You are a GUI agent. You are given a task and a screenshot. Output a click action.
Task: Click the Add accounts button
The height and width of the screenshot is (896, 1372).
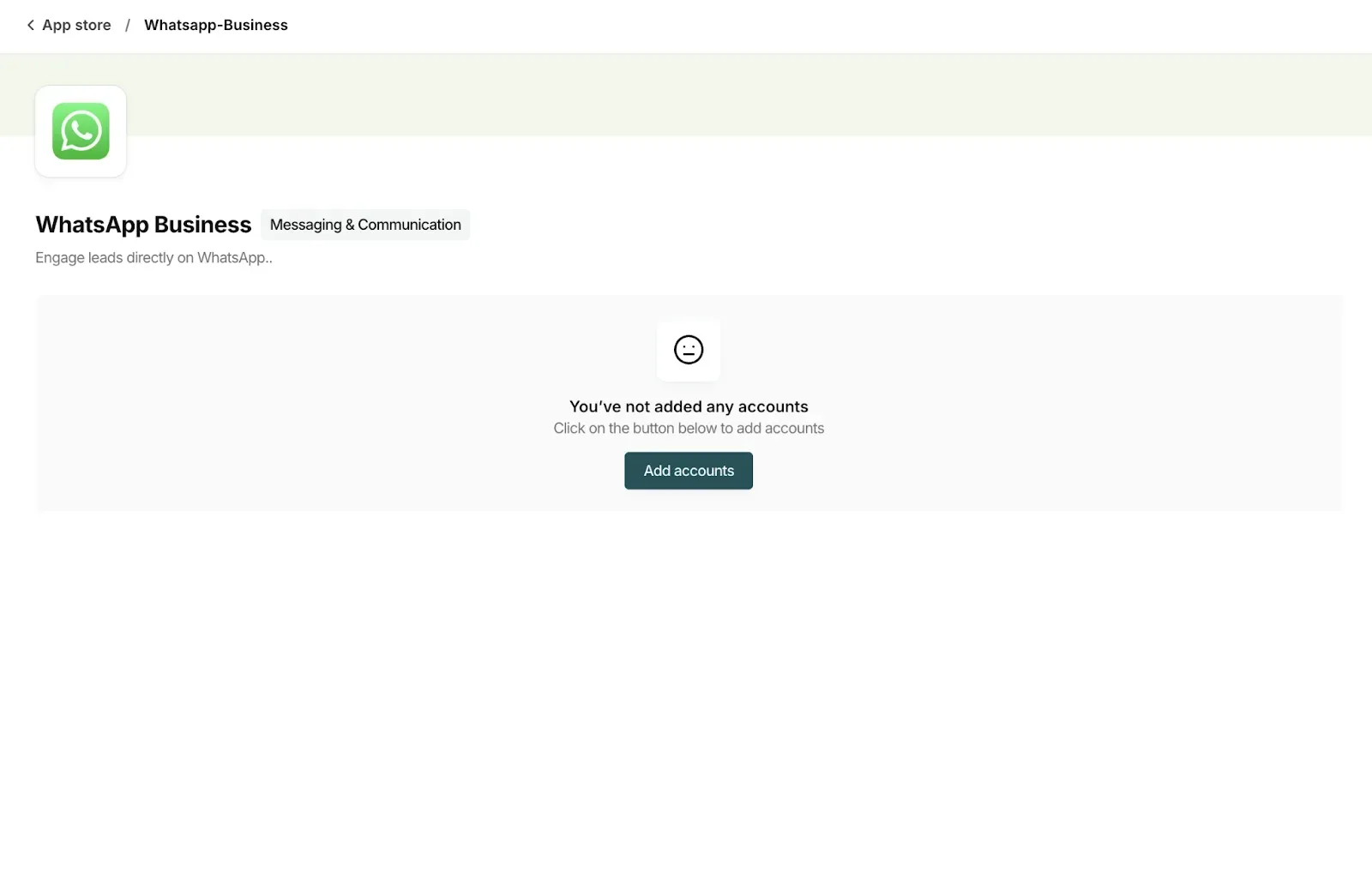(689, 470)
